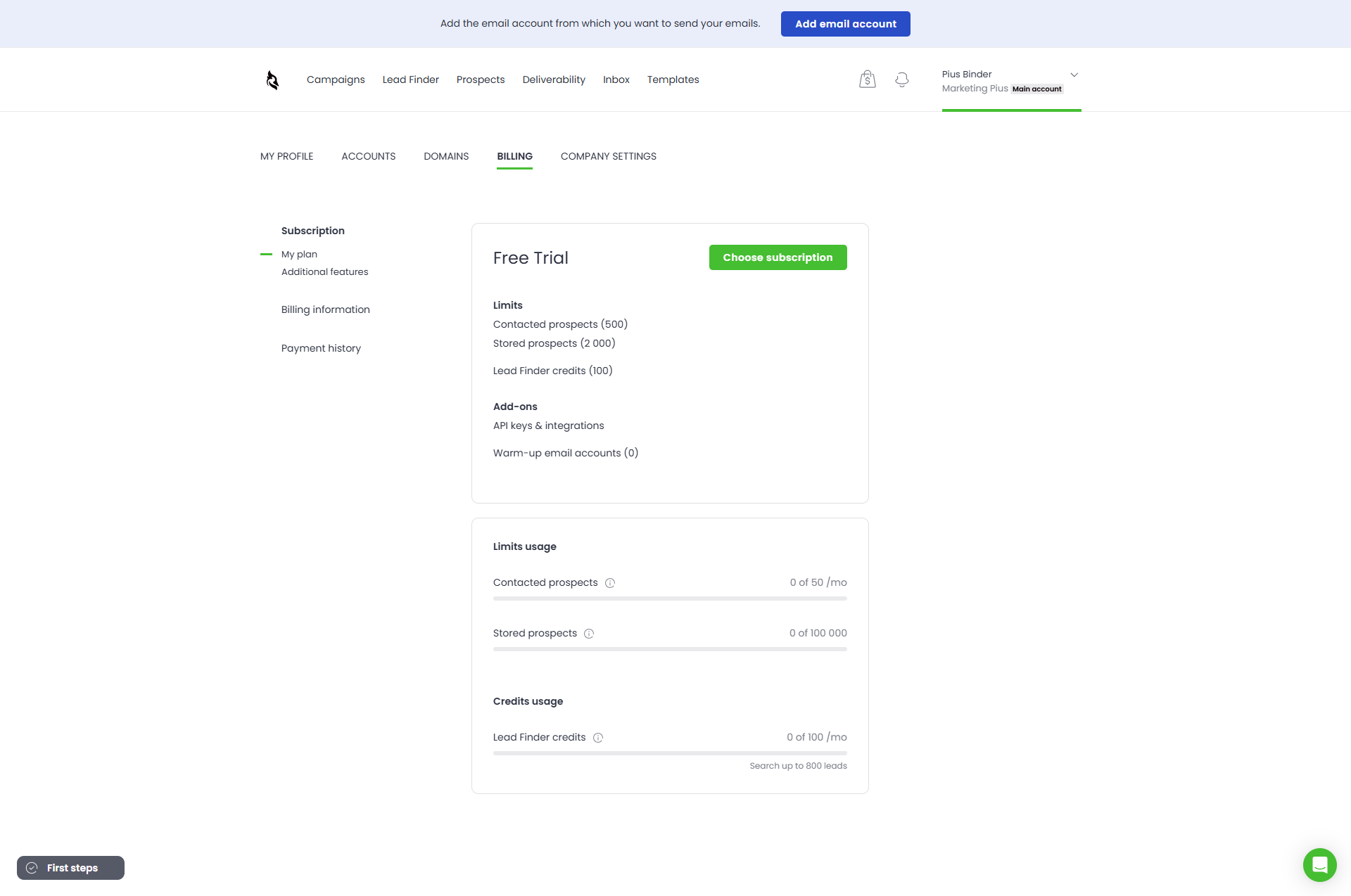Click info icon next to Lead Finder credits
Screen dimensions: 1351x896
point(598,738)
